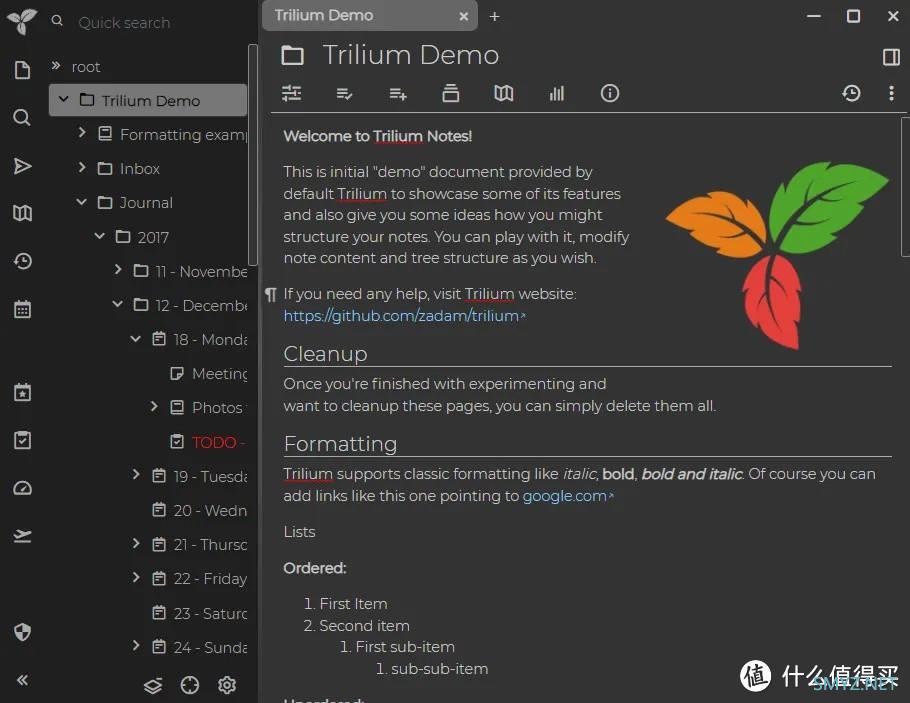This screenshot has width=910, height=703.
Task: Open the github.com/zadam/trilium link
Action: [x=403, y=316]
